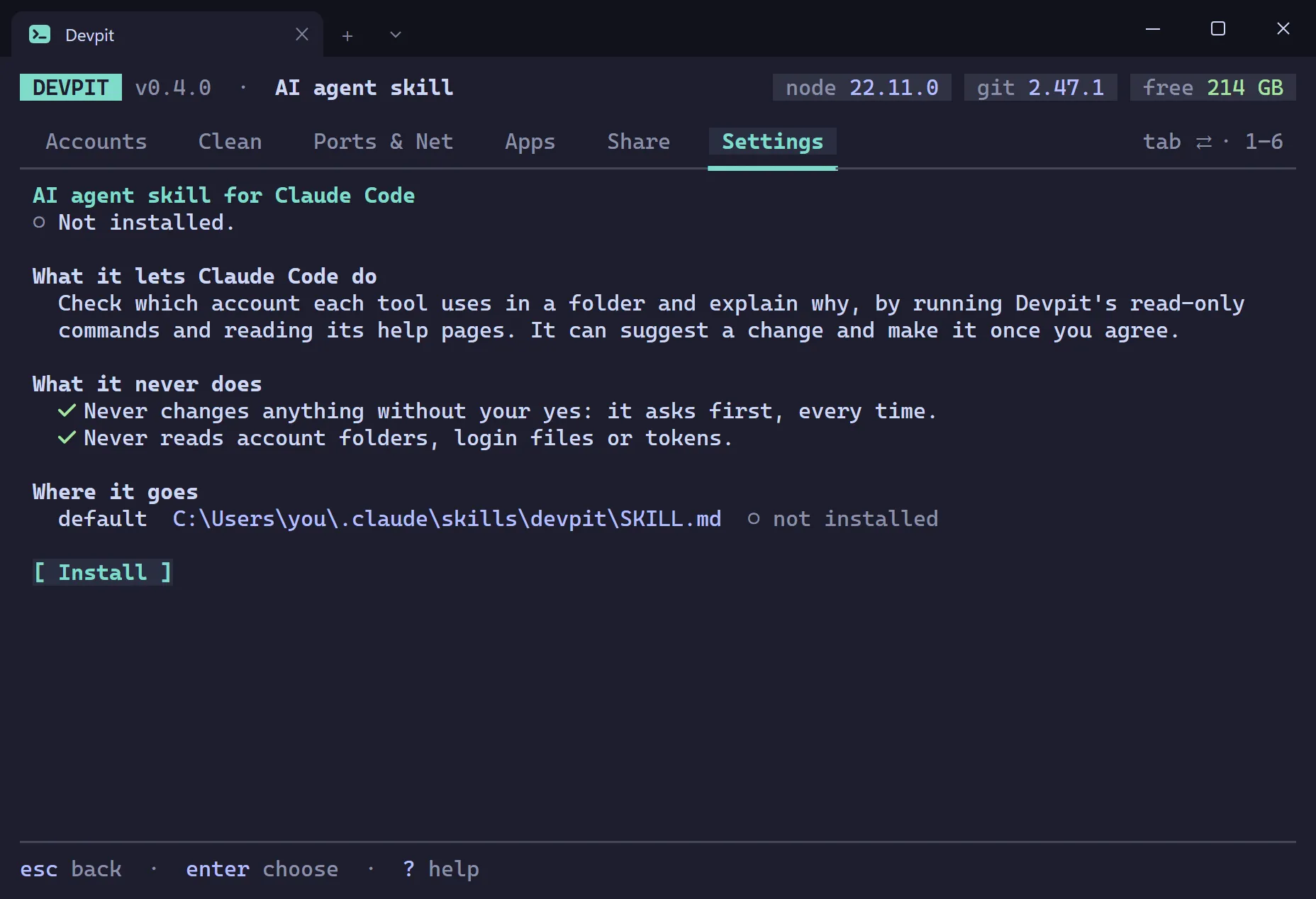Click the '? help' footer hint
1316x899 pixels.
point(441,869)
